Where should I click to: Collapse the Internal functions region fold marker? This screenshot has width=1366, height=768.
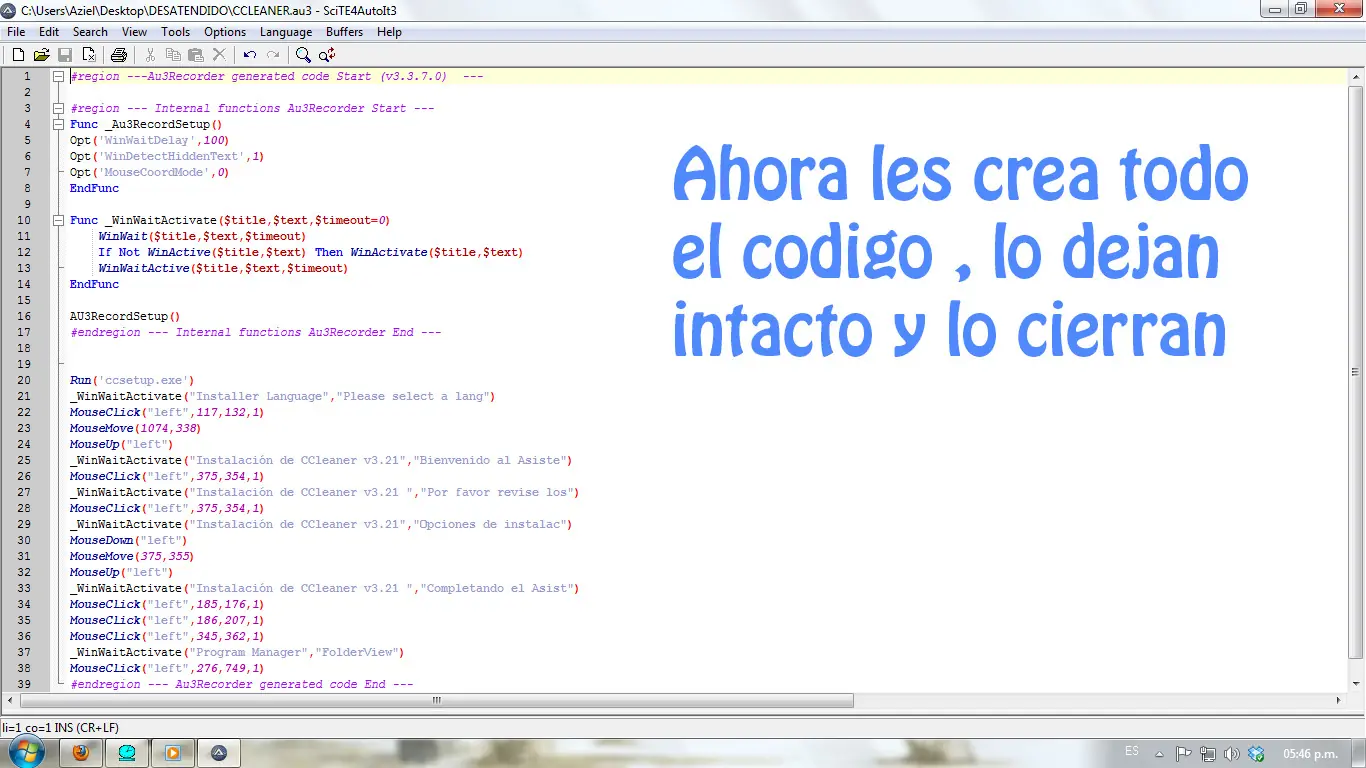point(58,108)
